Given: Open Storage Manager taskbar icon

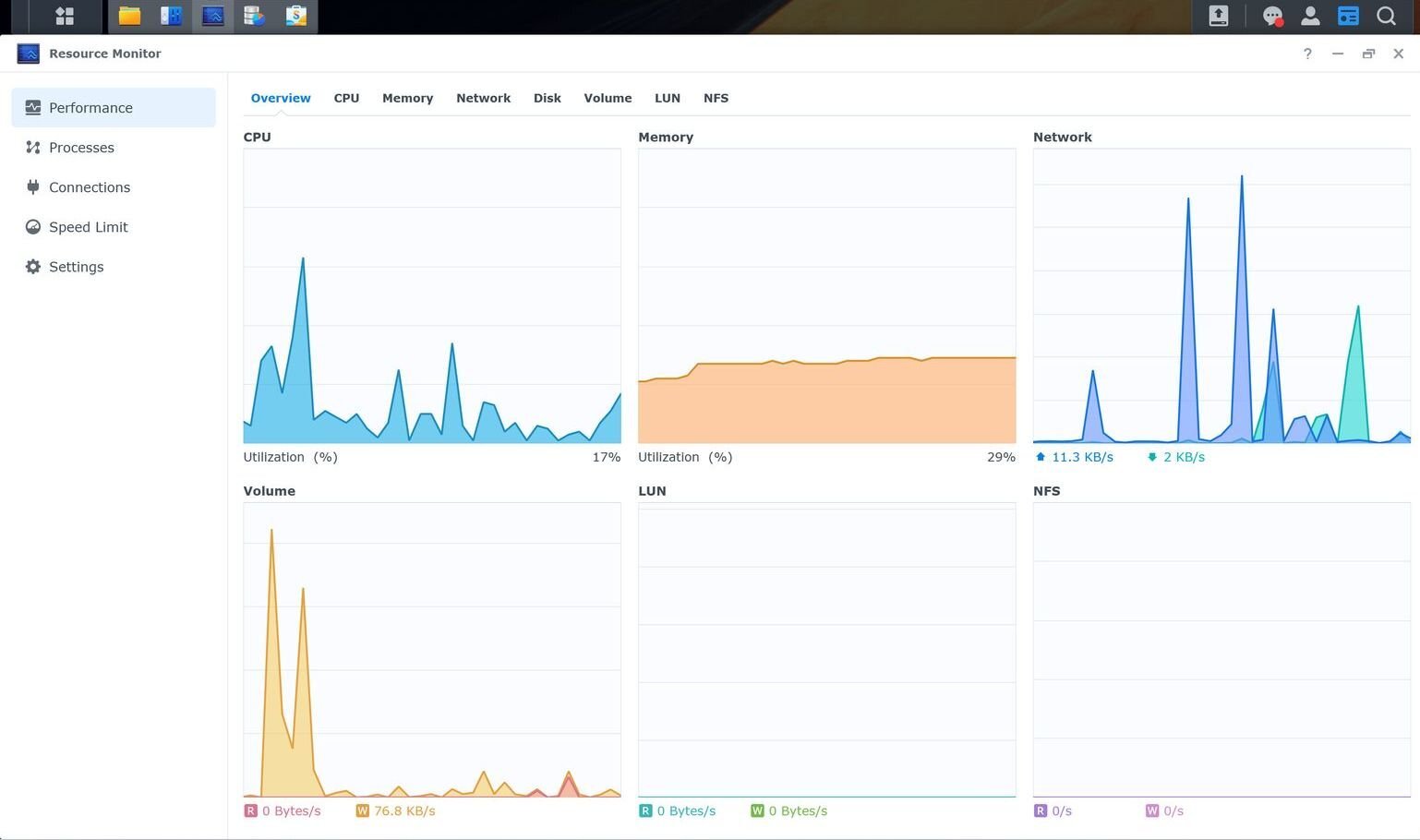Looking at the screenshot, I should pos(255,16).
